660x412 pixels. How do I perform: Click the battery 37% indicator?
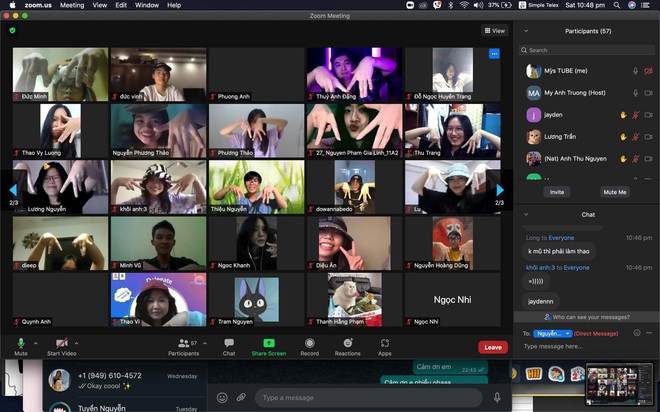(500, 5)
